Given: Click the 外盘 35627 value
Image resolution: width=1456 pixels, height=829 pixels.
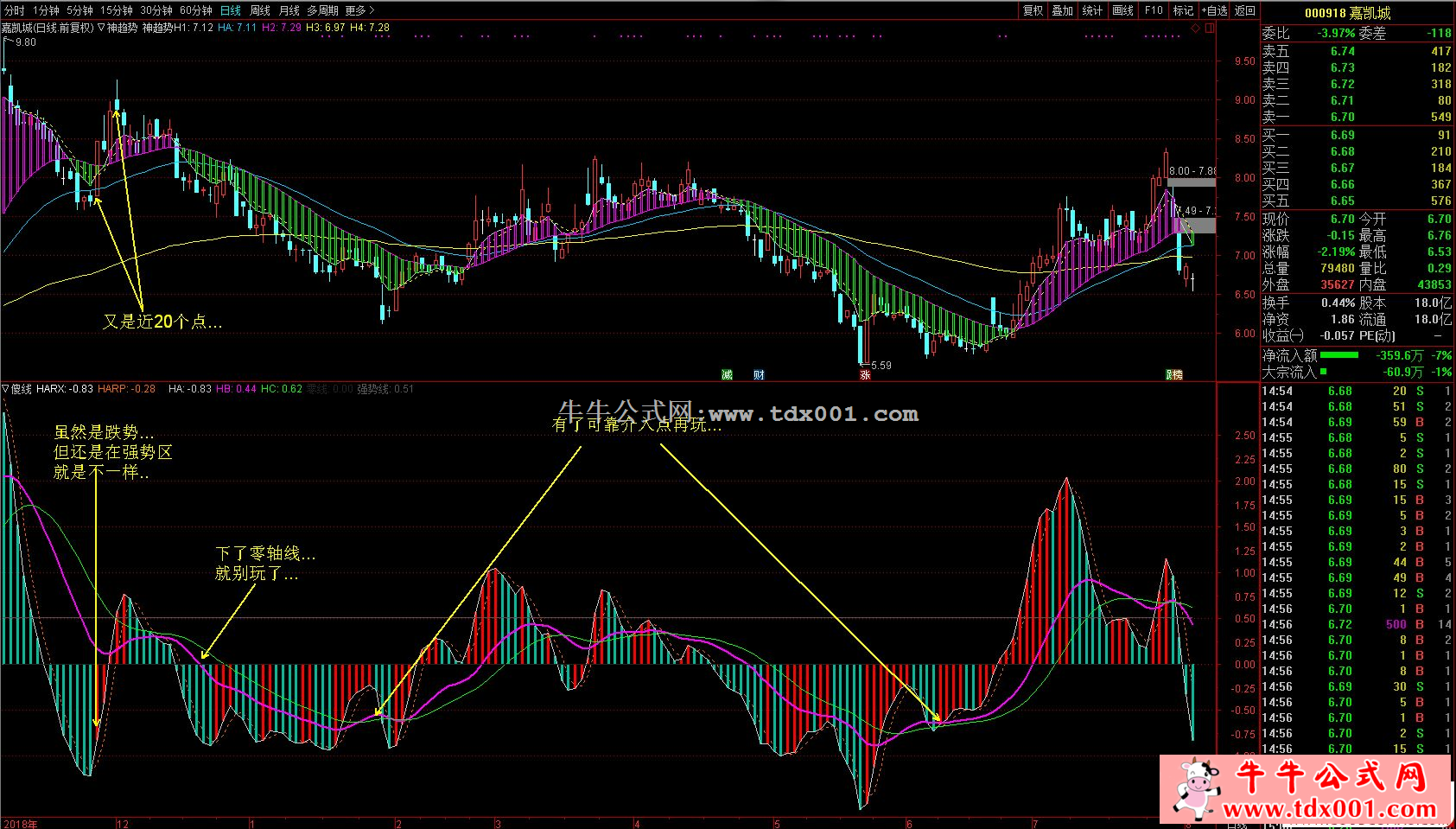Looking at the screenshot, I should click(1338, 285).
